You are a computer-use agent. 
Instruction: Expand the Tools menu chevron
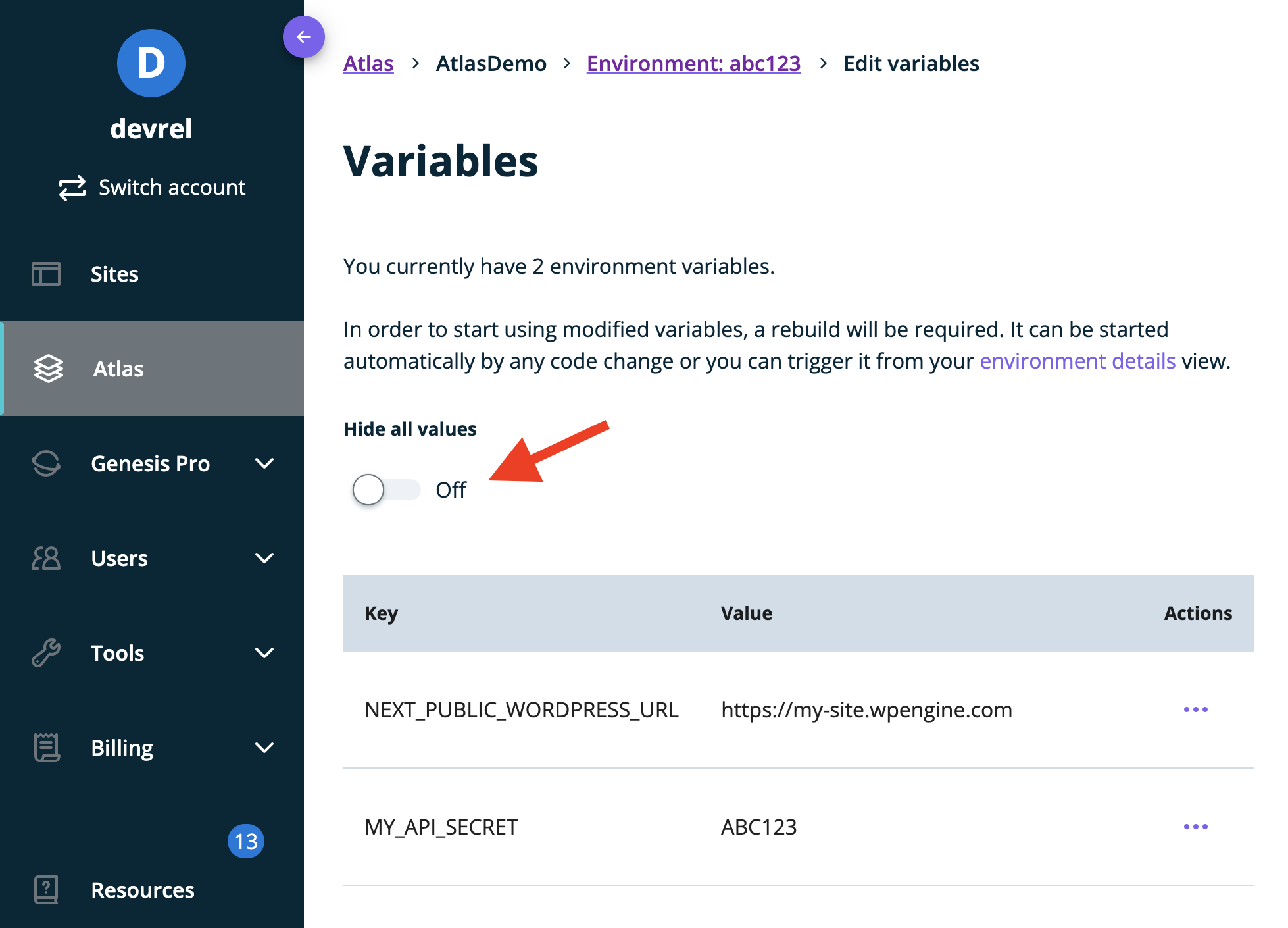pos(264,653)
